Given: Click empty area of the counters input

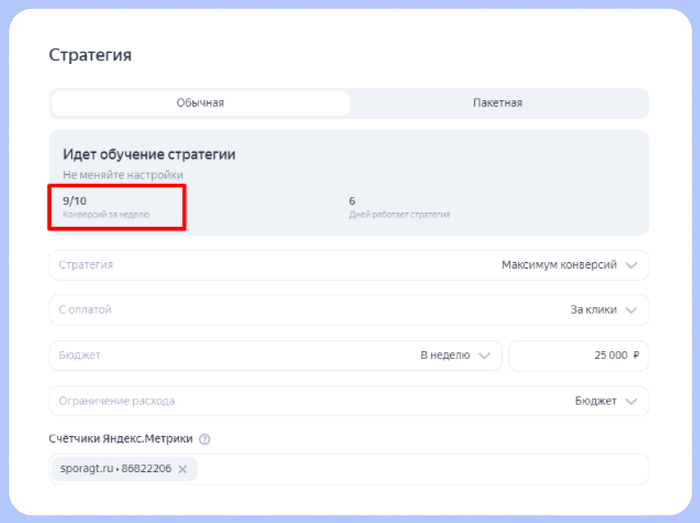Looking at the screenshot, I should [420, 469].
